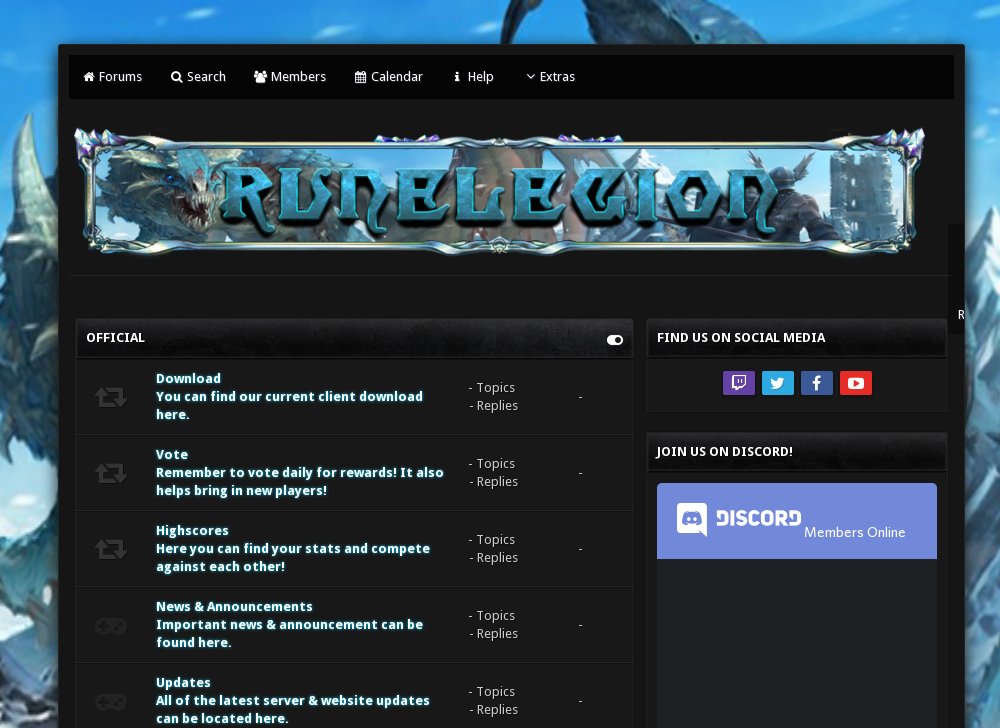Open the Download forum link
Image resolution: width=1000 pixels, height=728 pixels.
pyautogui.click(x=188, y=378)
